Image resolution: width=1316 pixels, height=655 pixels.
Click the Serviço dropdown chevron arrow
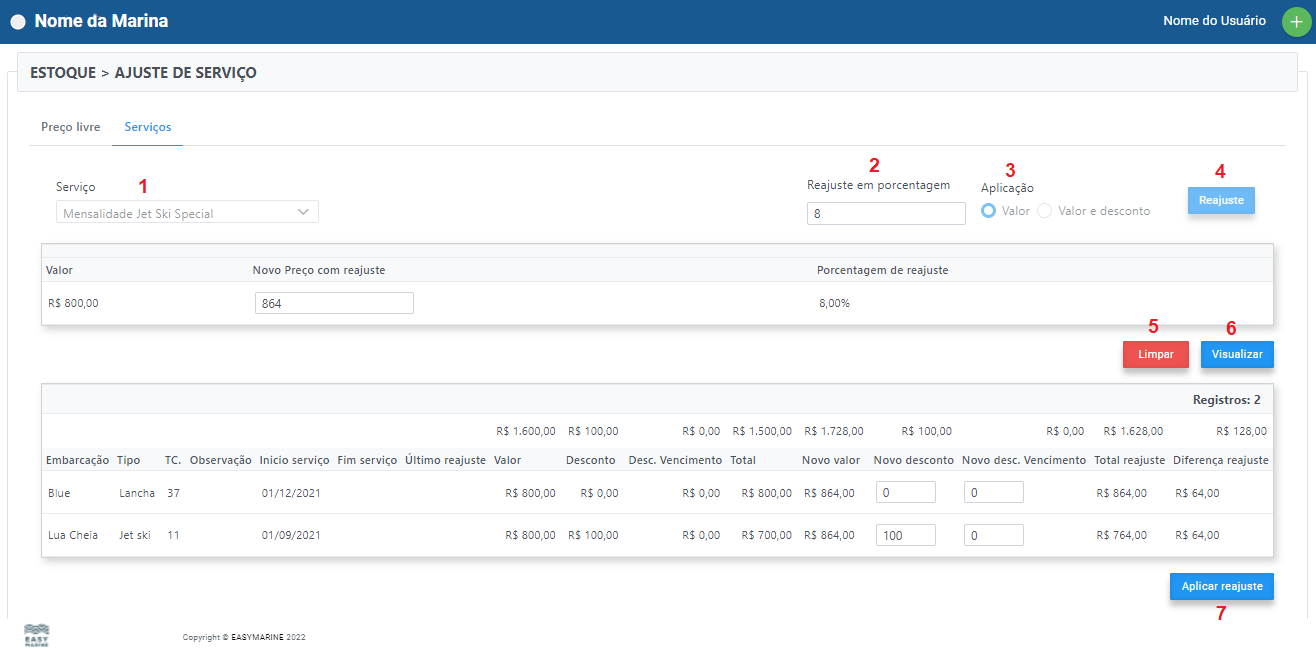tap(304, 212)
